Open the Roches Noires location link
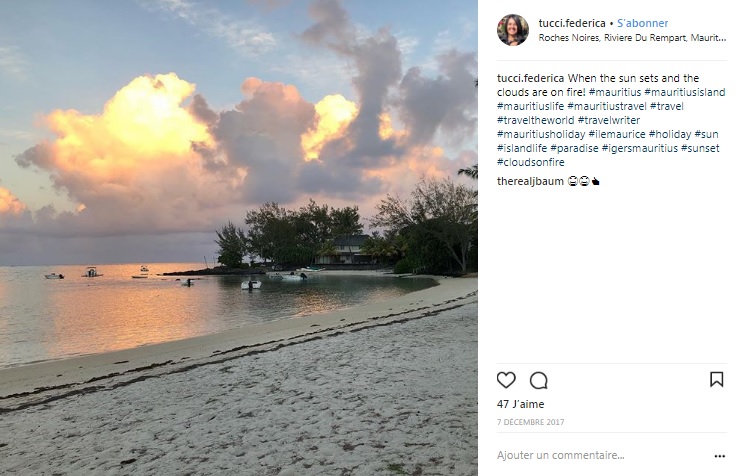Screen dimensions: 744x476 (617, 38)
